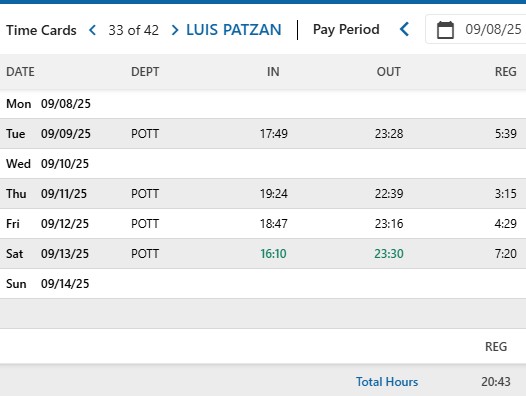The height and width of the screenshot is (396, 526).
Task: Click the 33 of 42 counter
Action: point(134,30)
